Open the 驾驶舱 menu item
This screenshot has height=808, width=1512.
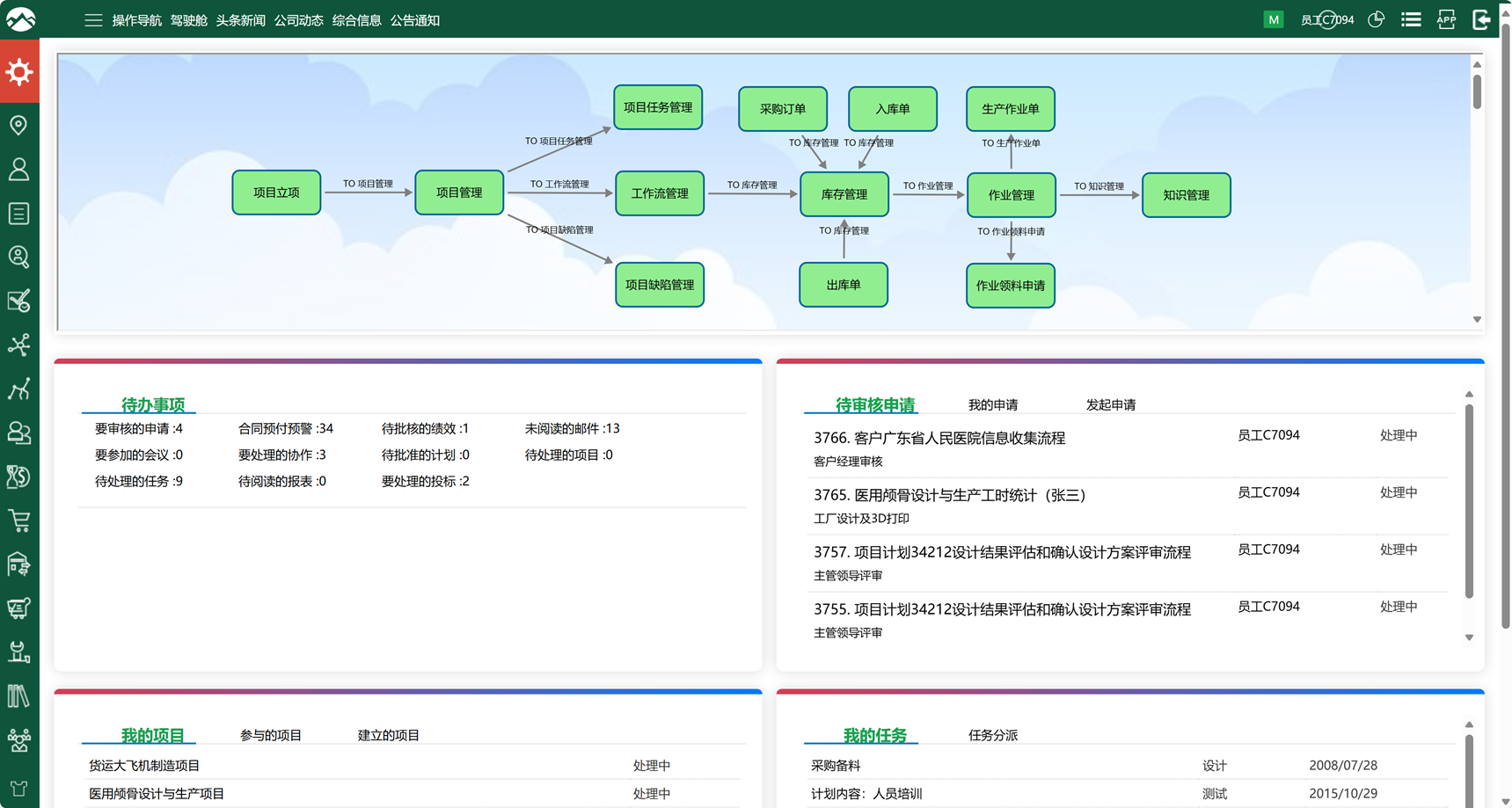[x=188, y=20]
